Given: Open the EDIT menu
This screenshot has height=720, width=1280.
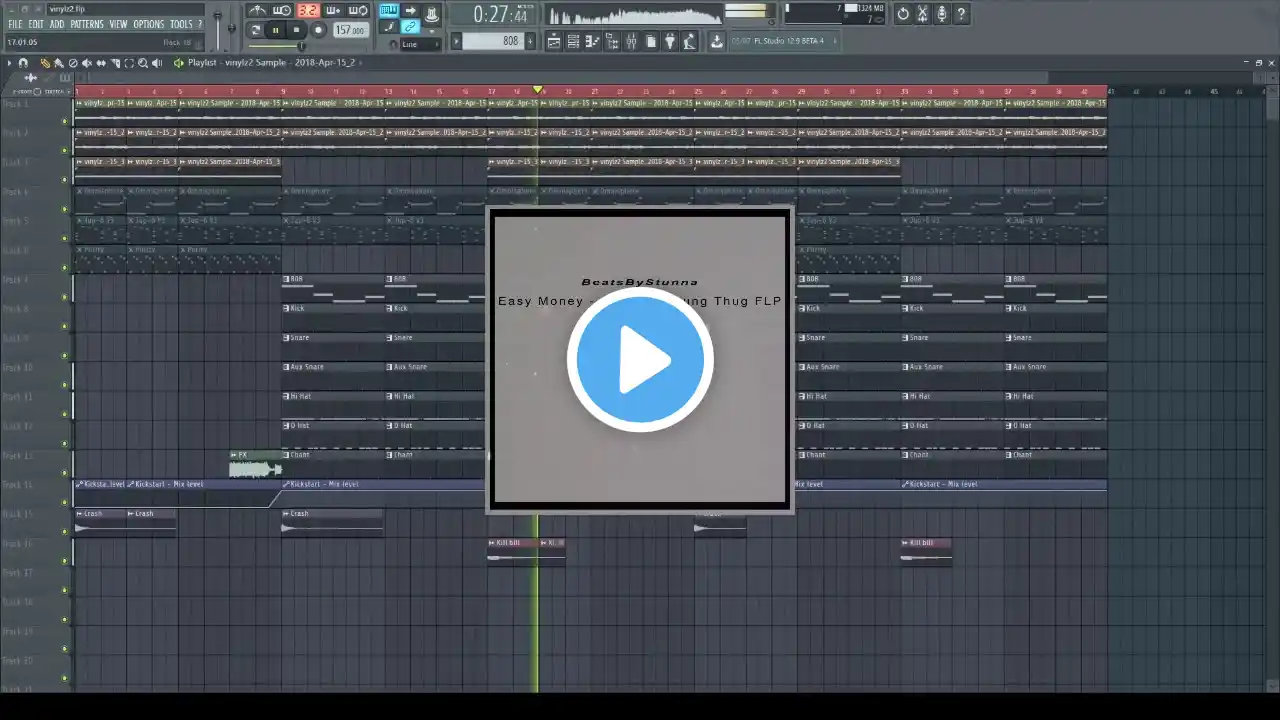Looking at the screenshot, I should (x=36, y=24).
